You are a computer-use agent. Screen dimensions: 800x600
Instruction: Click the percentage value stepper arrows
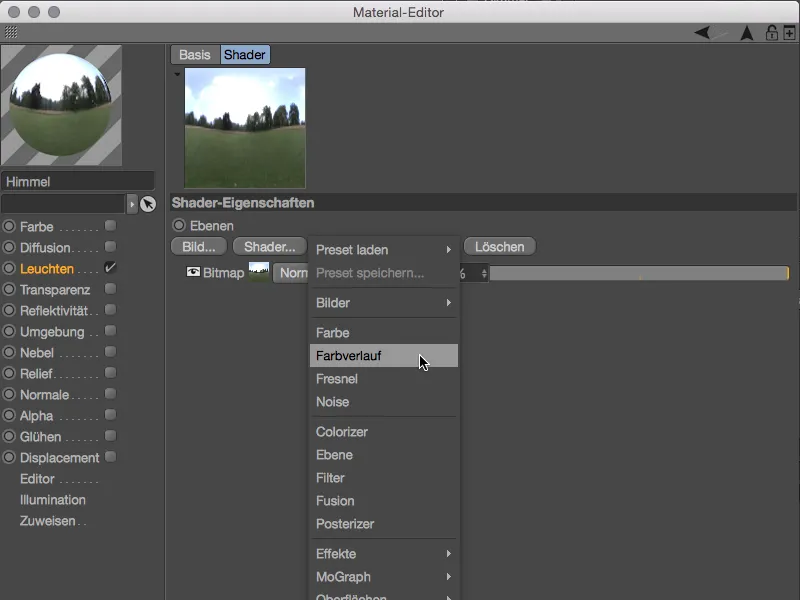[484, 274]
